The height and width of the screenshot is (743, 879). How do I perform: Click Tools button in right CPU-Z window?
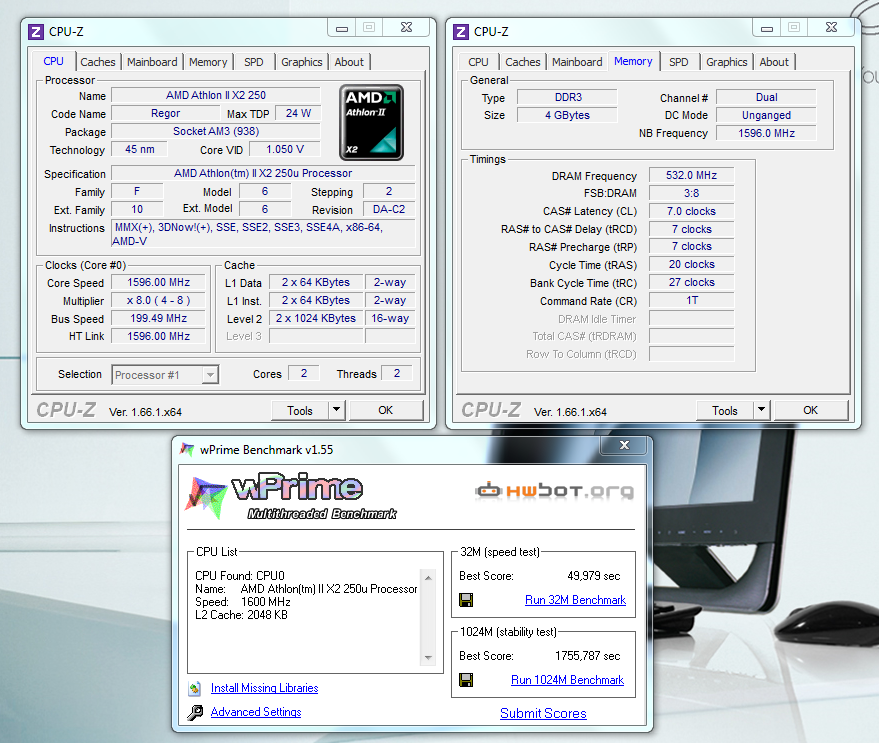(x=725, y=410)
